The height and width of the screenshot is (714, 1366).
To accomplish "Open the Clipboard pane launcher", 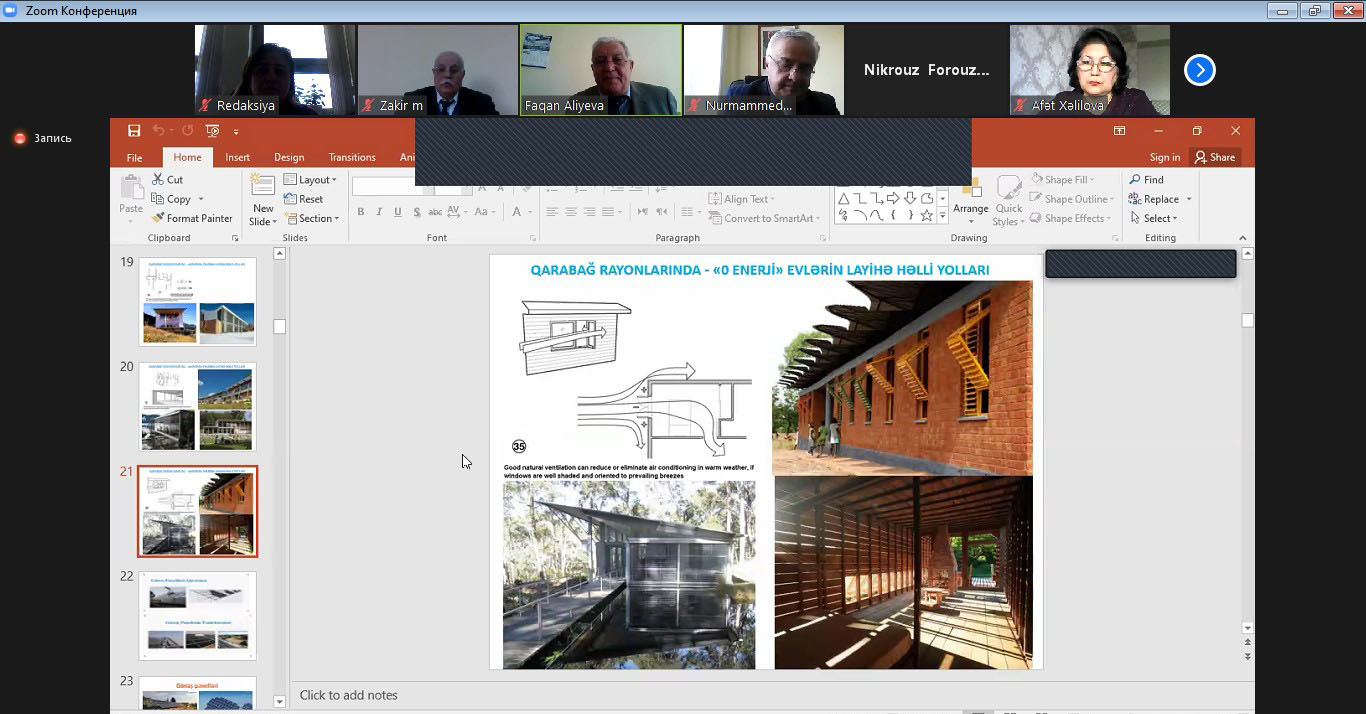I will click(x=236, y=238).
